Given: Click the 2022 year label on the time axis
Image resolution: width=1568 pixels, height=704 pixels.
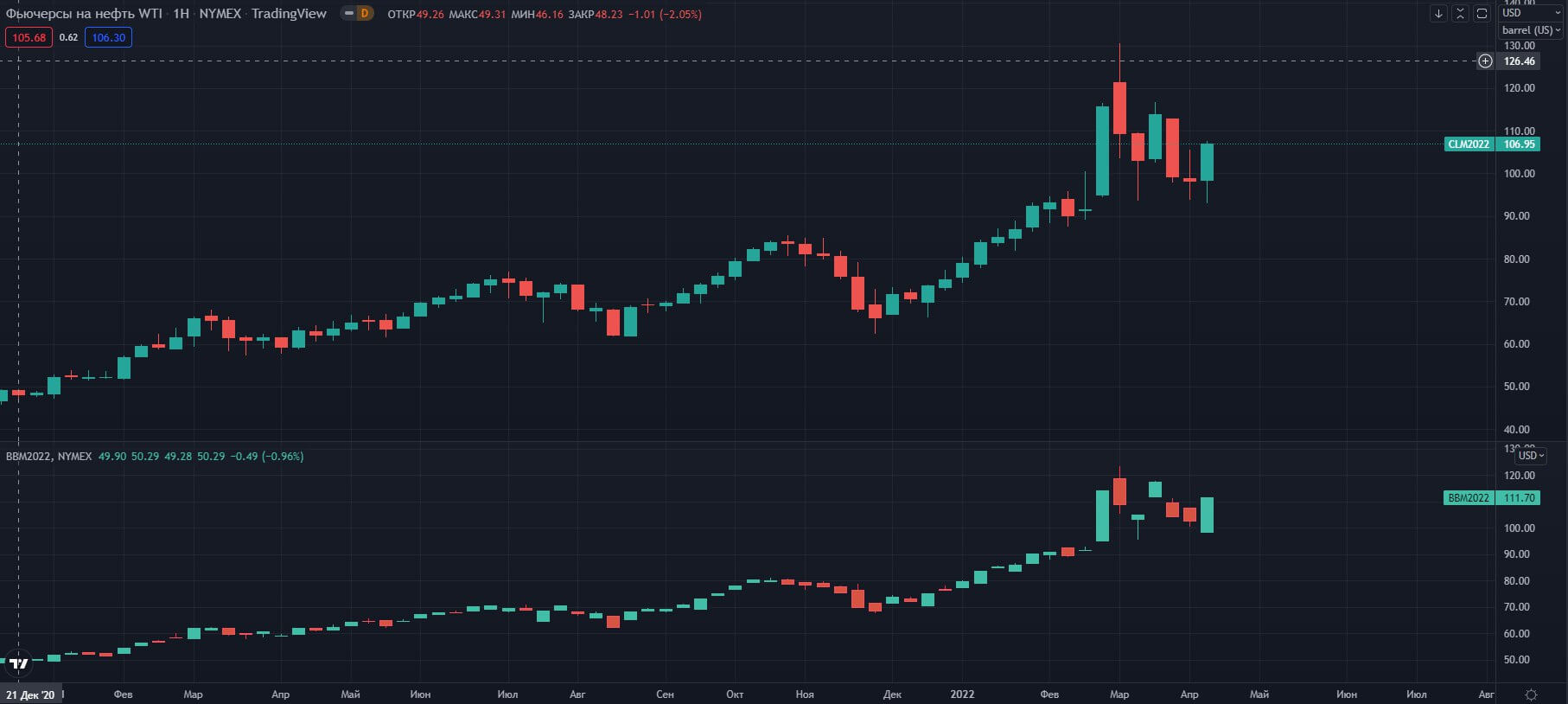Looking at the screenshot, I should pos(962,694).
